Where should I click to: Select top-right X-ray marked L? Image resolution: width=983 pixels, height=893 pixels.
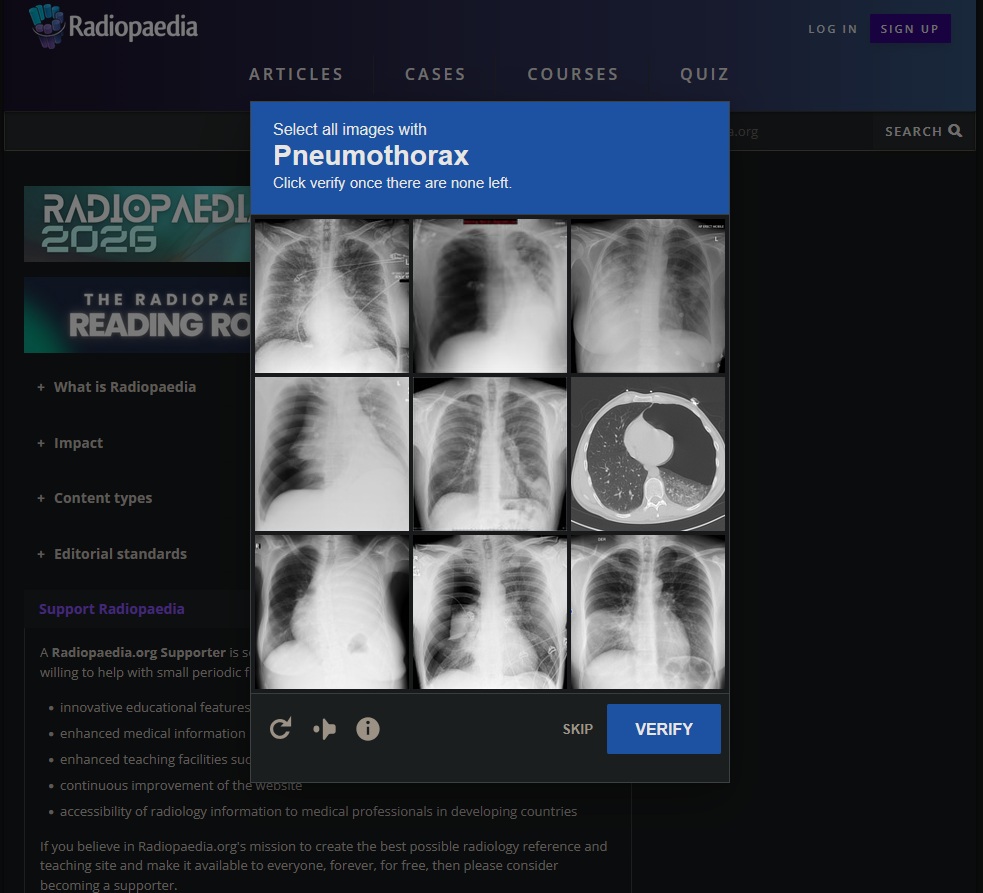point(648,296)
